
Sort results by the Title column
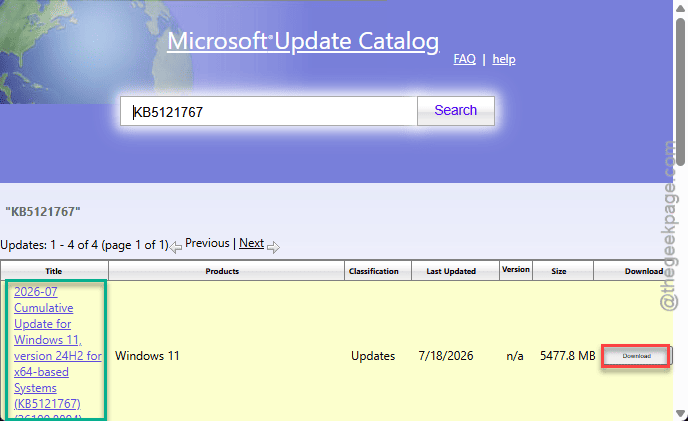54,271
